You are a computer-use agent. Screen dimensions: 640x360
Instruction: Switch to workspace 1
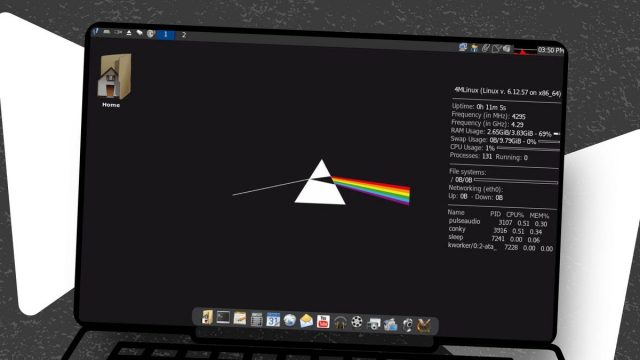coord(165,34)
